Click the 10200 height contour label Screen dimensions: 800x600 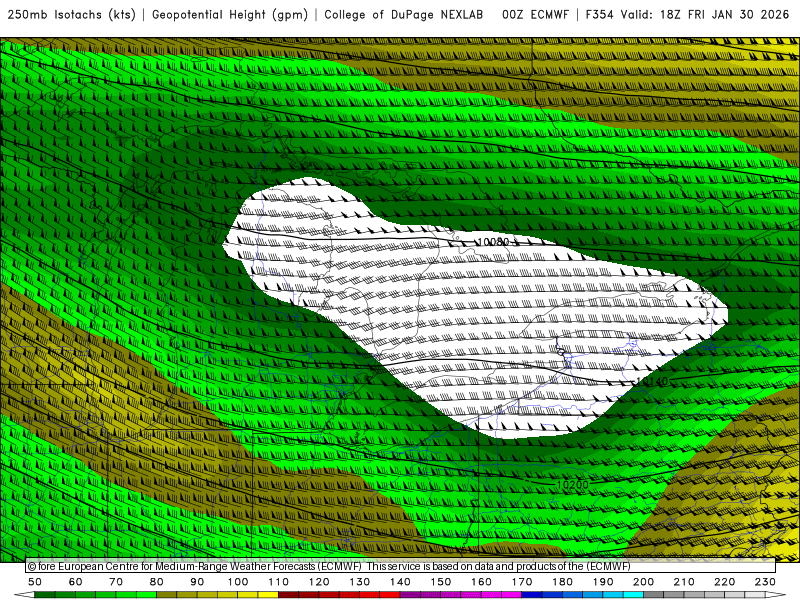572,485
